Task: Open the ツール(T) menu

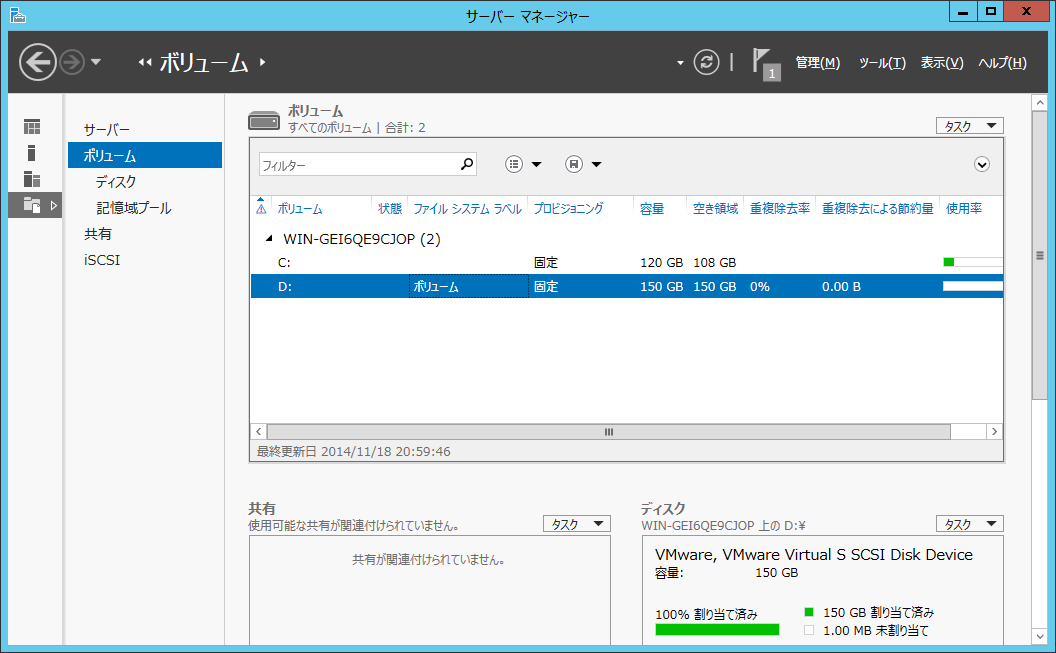Action: tap(881, 63)
